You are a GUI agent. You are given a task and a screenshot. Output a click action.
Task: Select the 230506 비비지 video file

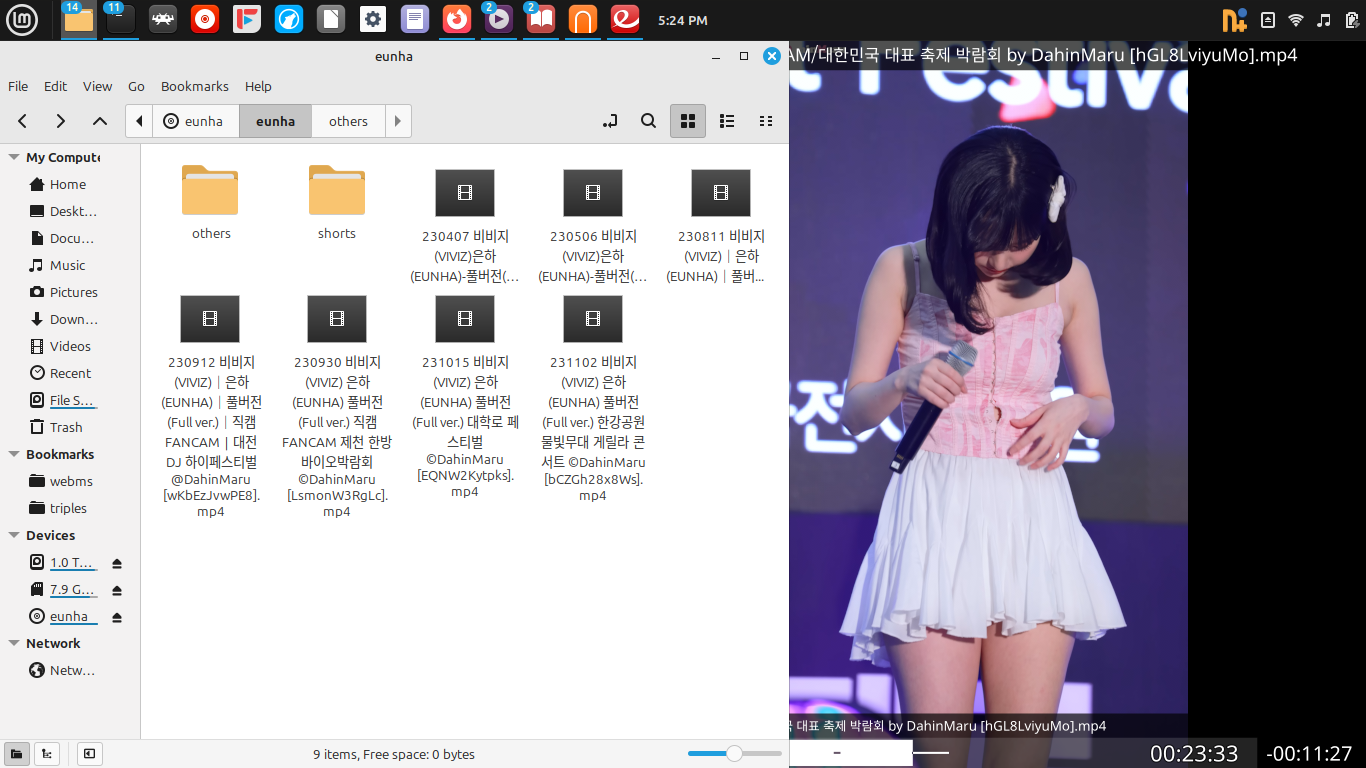(593, 226)
